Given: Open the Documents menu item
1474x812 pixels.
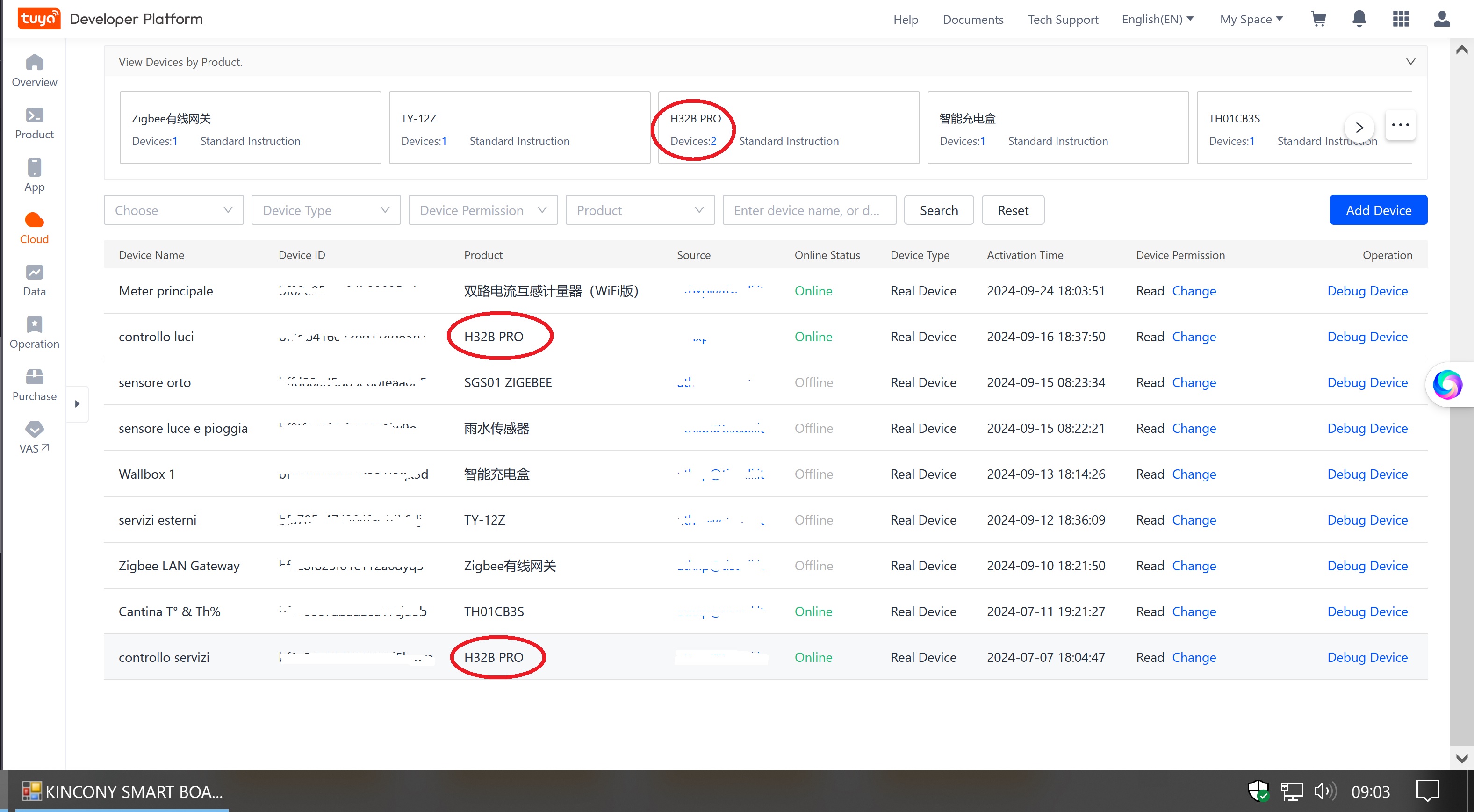Looking at the screenshot, I should pos(973,20).
